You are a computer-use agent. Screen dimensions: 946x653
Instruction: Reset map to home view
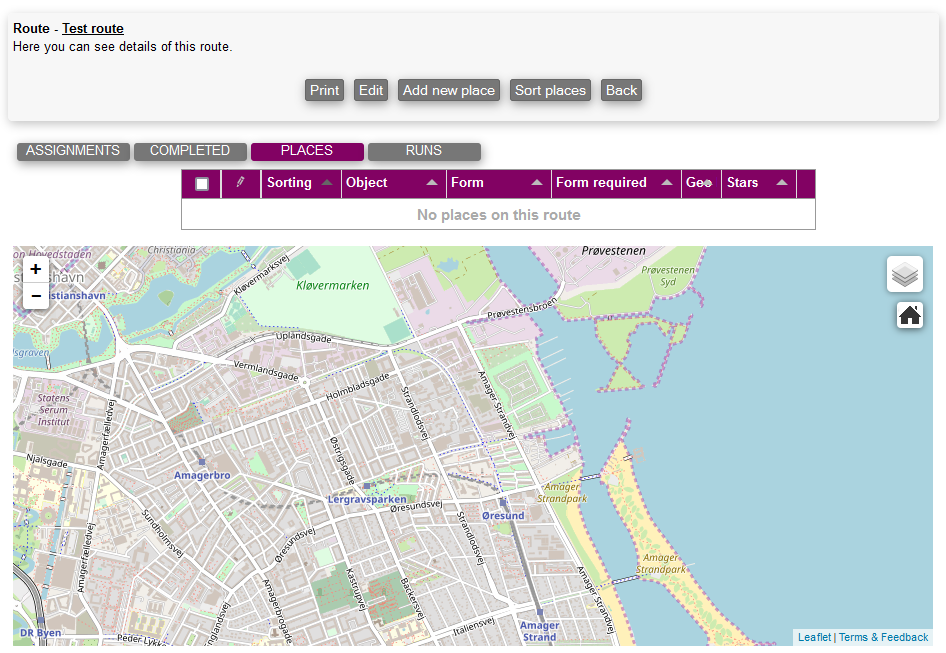tap(909, 315)
